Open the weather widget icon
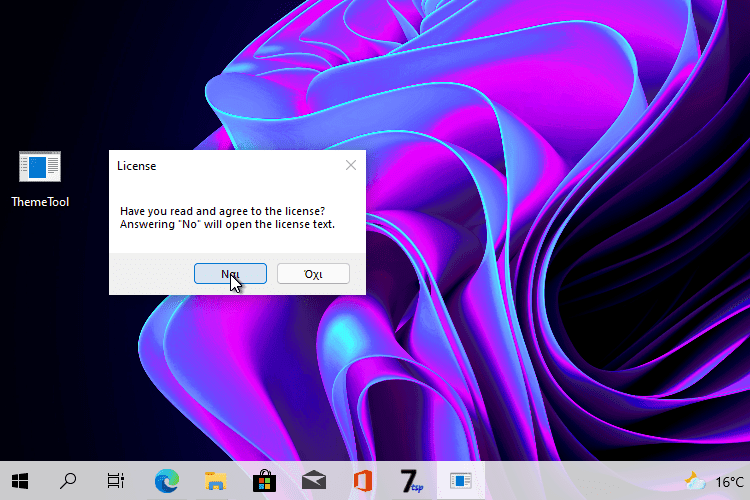 695,481
